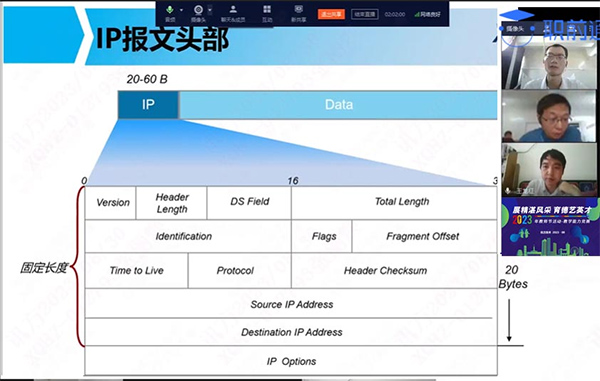Open the interaction grid icon
This screenshot has width=600, height=381.
(267, 13)
